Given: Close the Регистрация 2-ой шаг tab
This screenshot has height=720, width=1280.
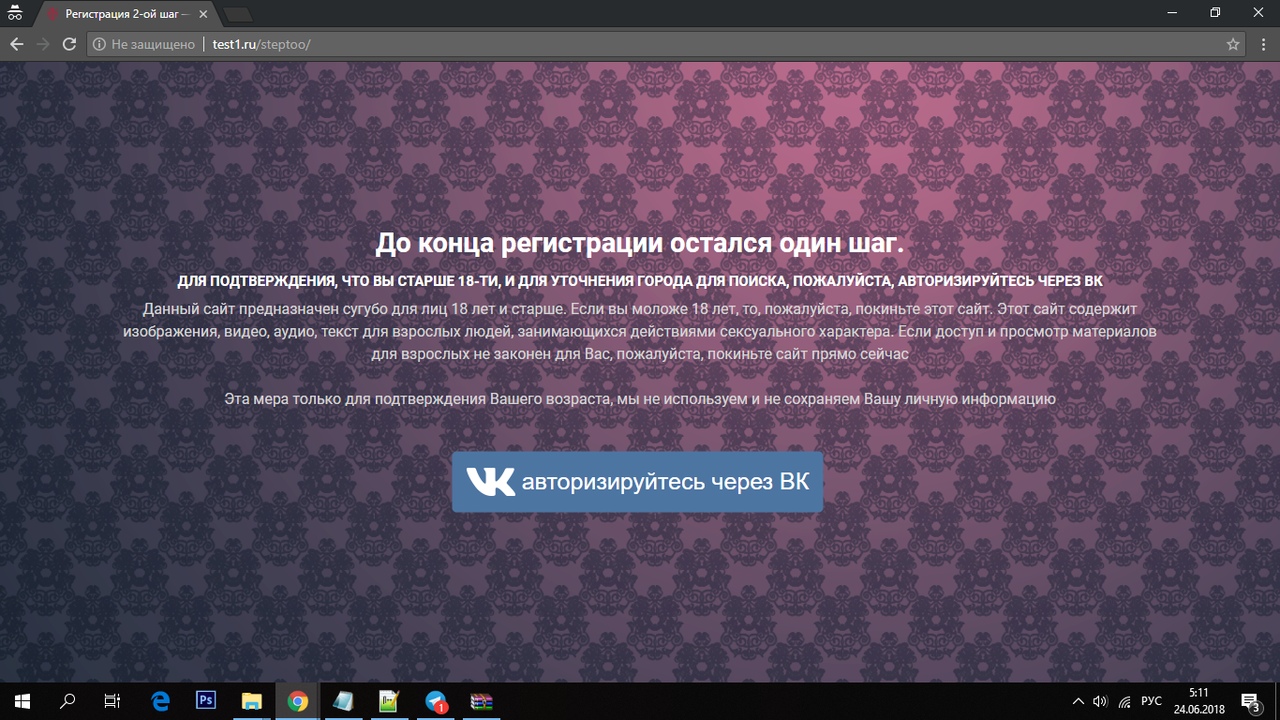Looking at the screenshot, I should (201, 14).
